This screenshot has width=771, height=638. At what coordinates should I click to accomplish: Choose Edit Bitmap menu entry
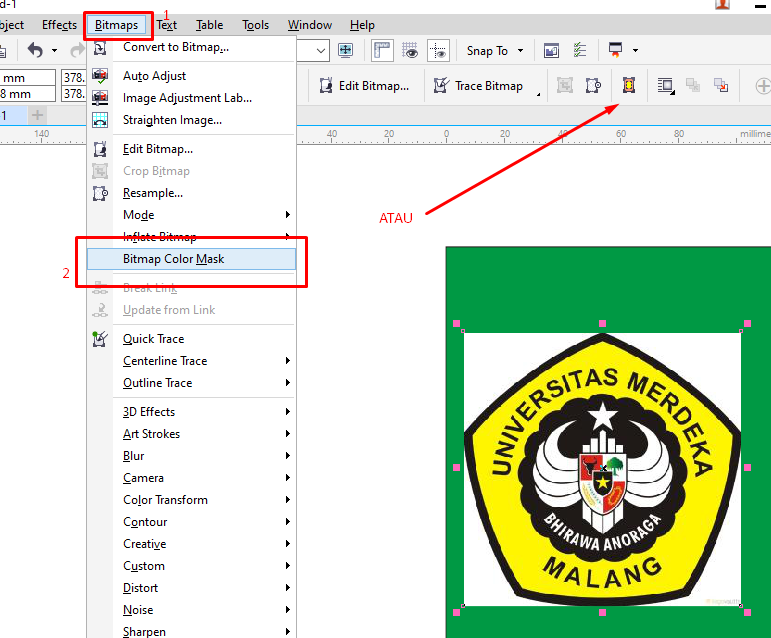192,149
